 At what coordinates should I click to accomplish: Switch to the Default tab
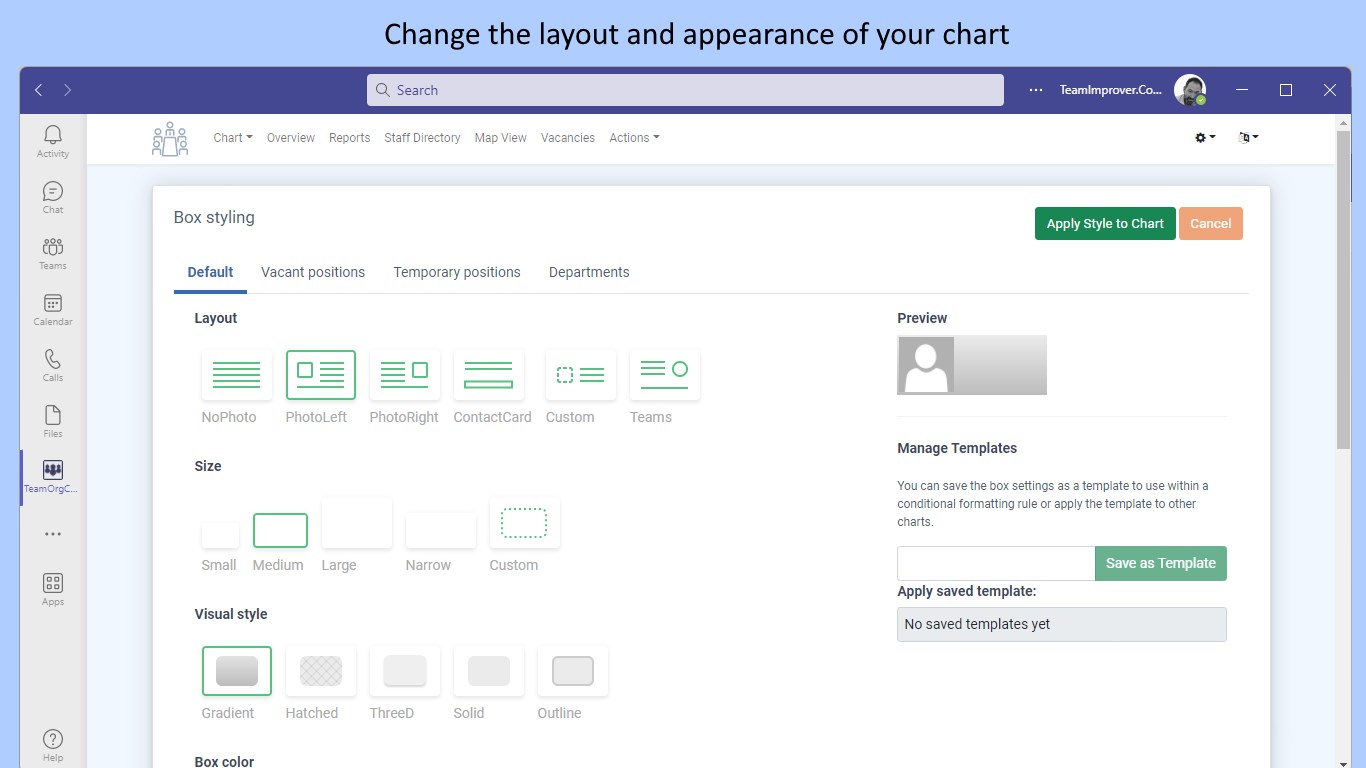210,272
